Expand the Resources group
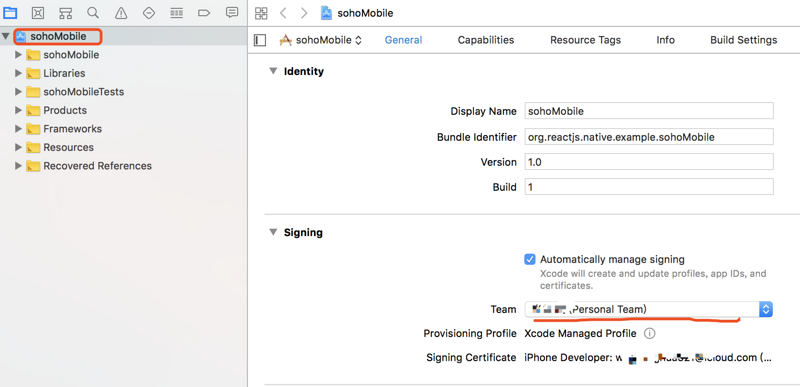800x387 pixels. pos(18,147)
